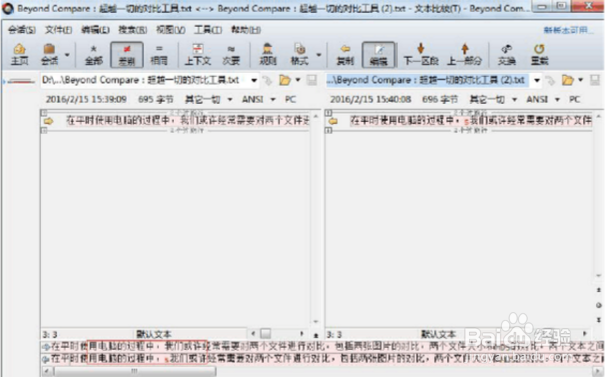Screen dimensions: 605x377
Task: Open the right ANSI encoding dropdown
Action: [x=543, y=100]
